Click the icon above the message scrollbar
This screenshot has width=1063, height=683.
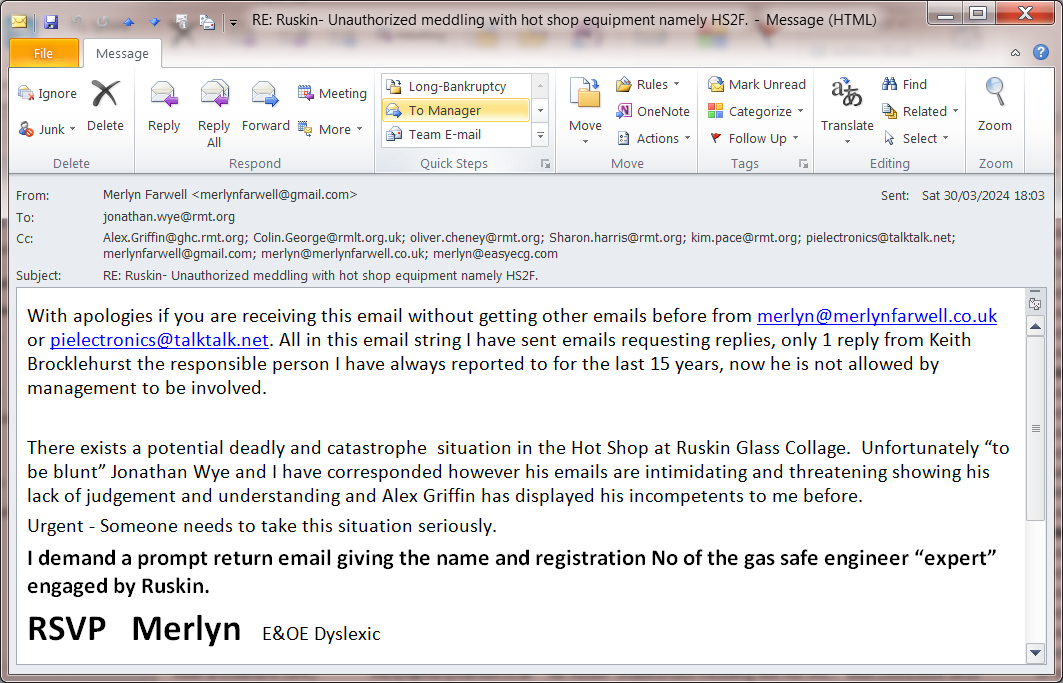click(1035, 303)
